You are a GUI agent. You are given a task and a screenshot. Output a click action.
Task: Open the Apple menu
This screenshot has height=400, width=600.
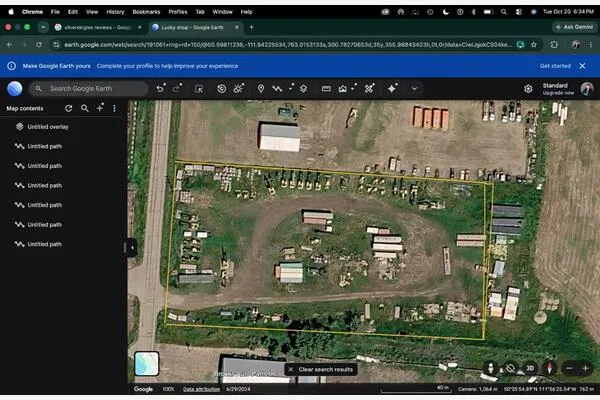pyautogui.click(x=11, y=12)
